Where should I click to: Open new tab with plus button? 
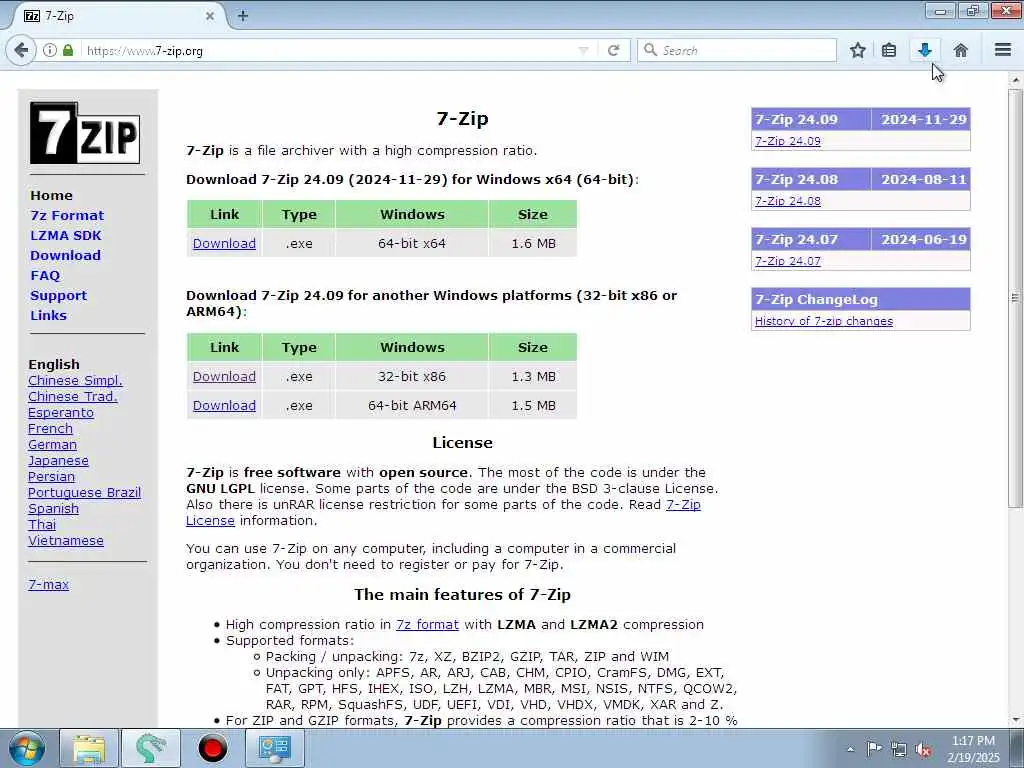(242, 16)
